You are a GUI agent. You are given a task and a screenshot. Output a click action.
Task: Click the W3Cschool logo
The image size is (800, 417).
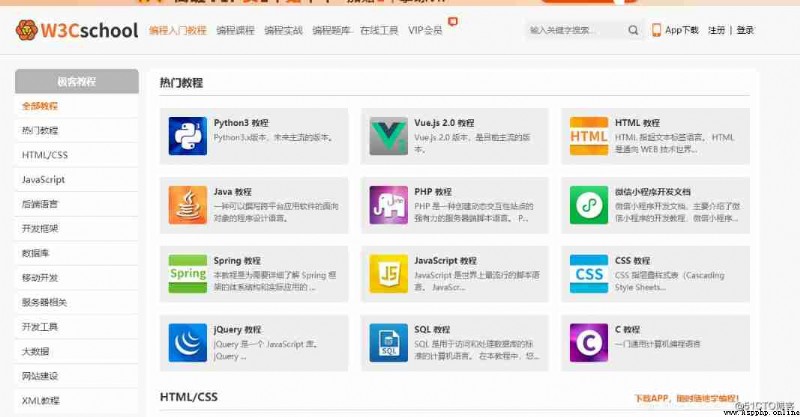tap(77, 30)
